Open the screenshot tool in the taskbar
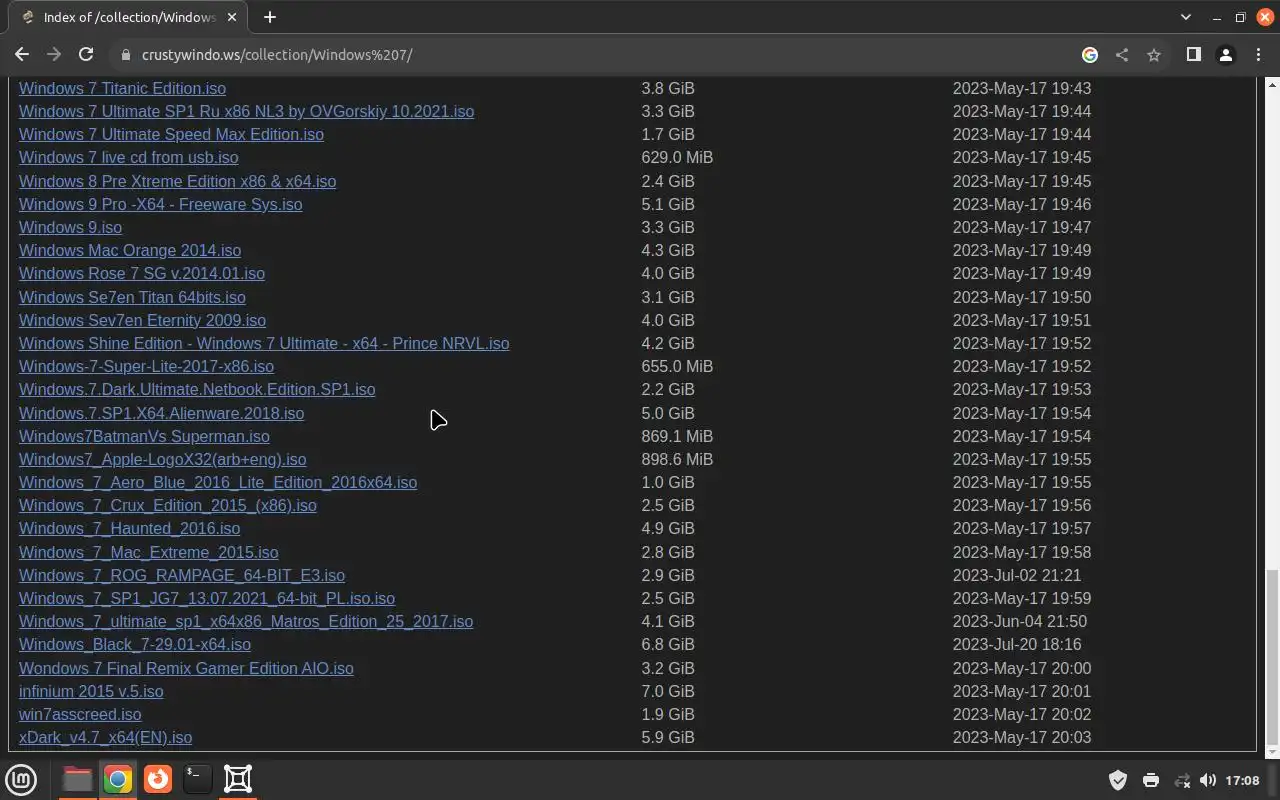1280x800 pixels. click(x=238, y=779)
